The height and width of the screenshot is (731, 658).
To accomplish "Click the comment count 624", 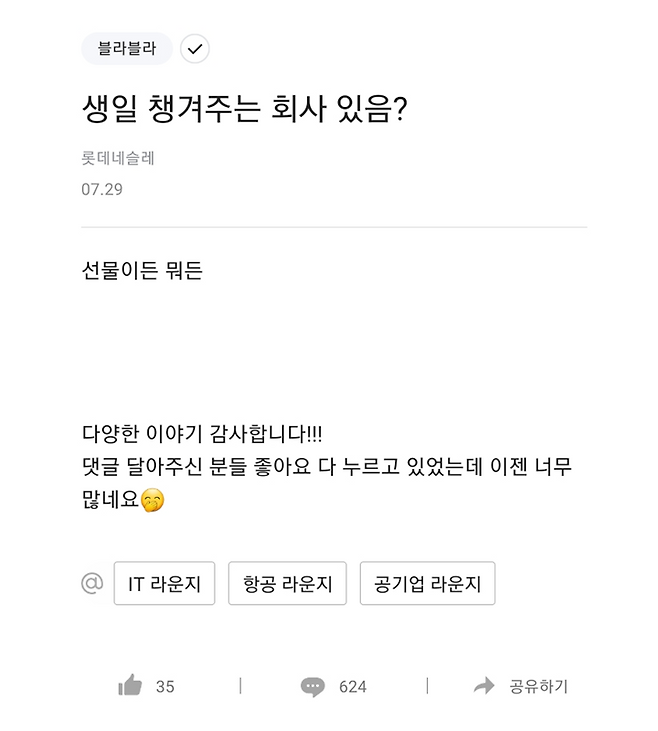I will (352, 686).
